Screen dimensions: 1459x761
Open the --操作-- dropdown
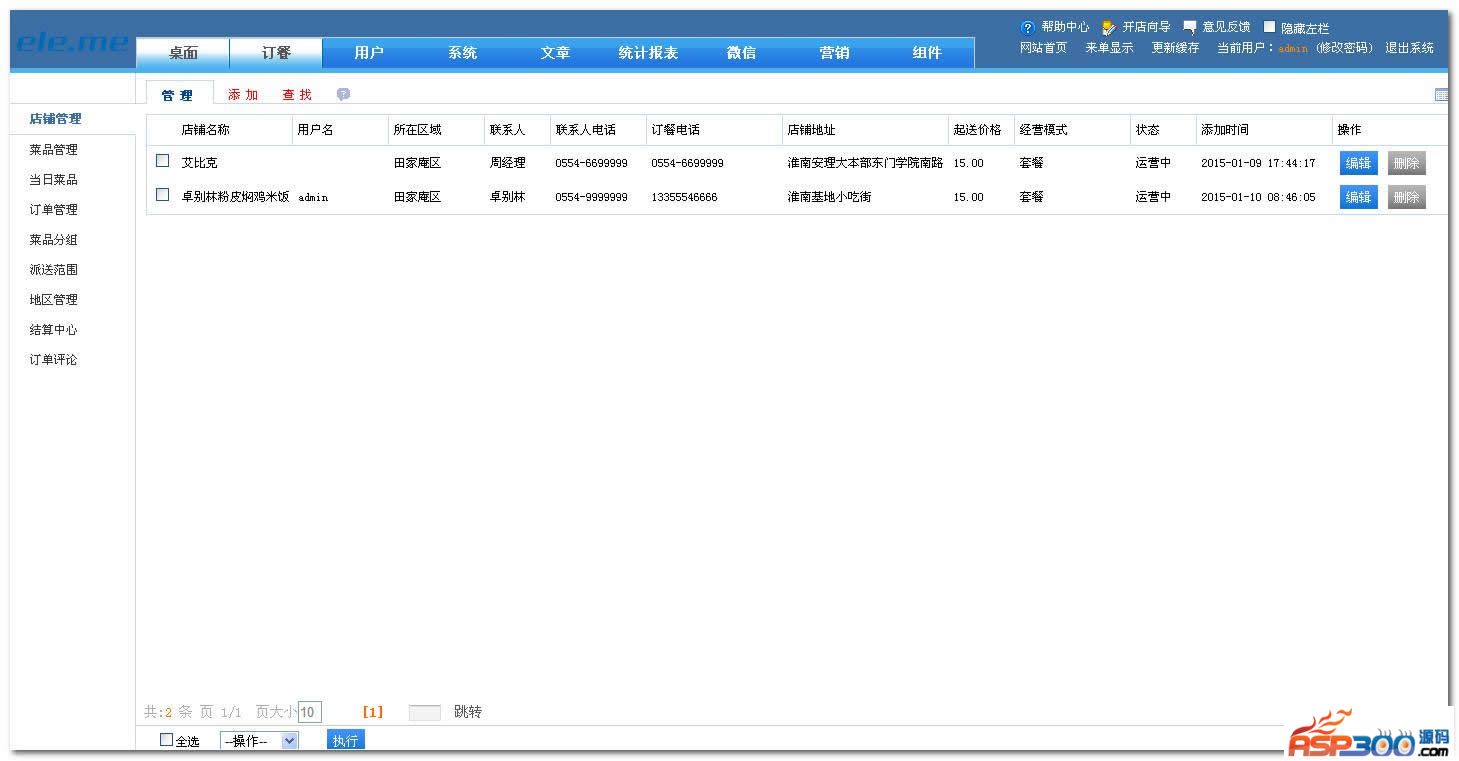(259, 741)
